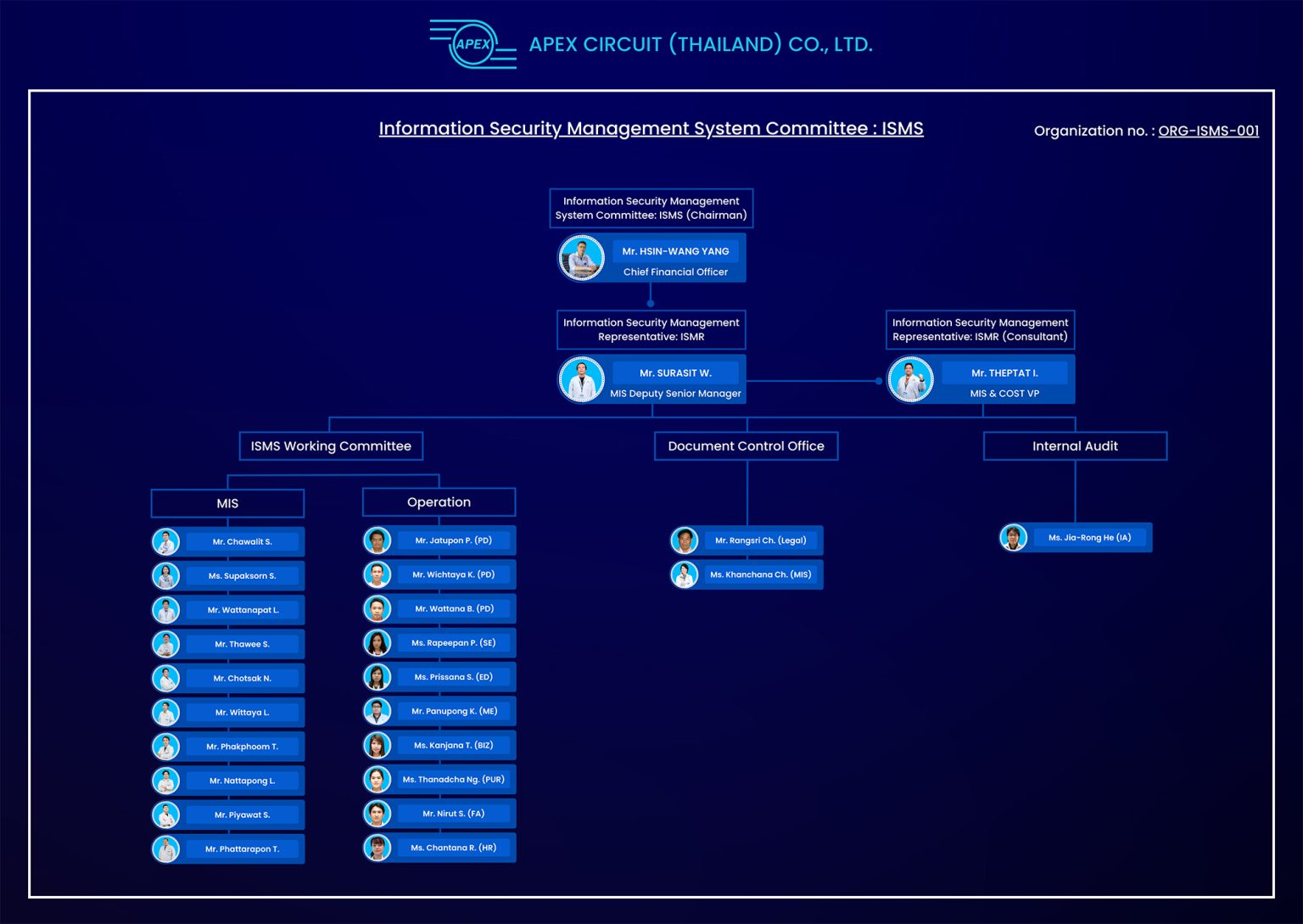The height and width of the screenshot is (924, 1303).
Task: Click the APEX company logo
Action: [473, 44]
